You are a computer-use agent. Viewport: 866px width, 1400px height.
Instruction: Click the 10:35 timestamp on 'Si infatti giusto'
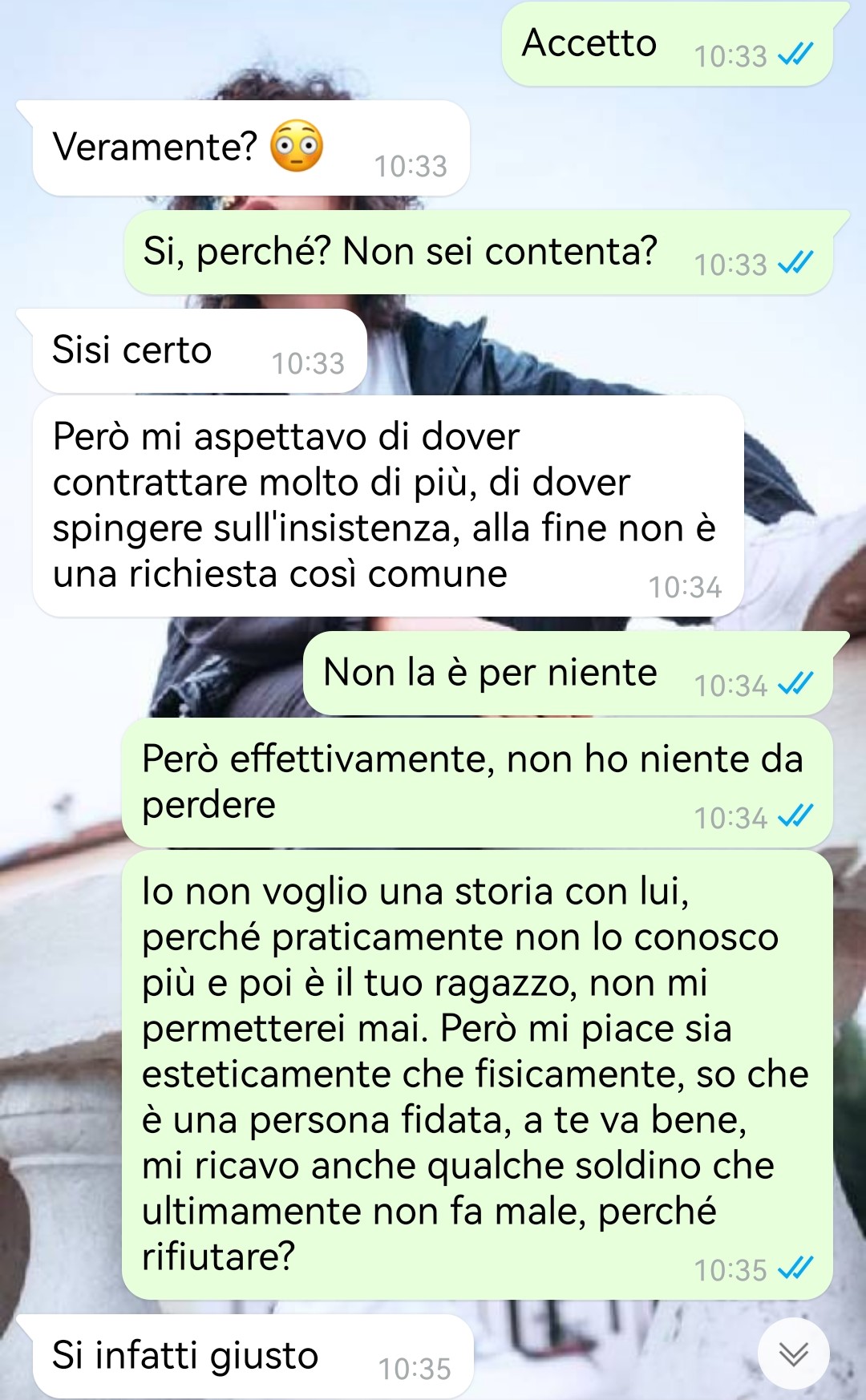pyautogui.click(x=415, y=1369)
